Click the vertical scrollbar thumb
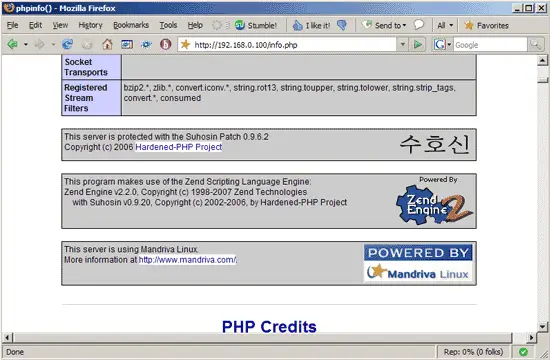Screen dimensions: 550x360 point(542,80)
